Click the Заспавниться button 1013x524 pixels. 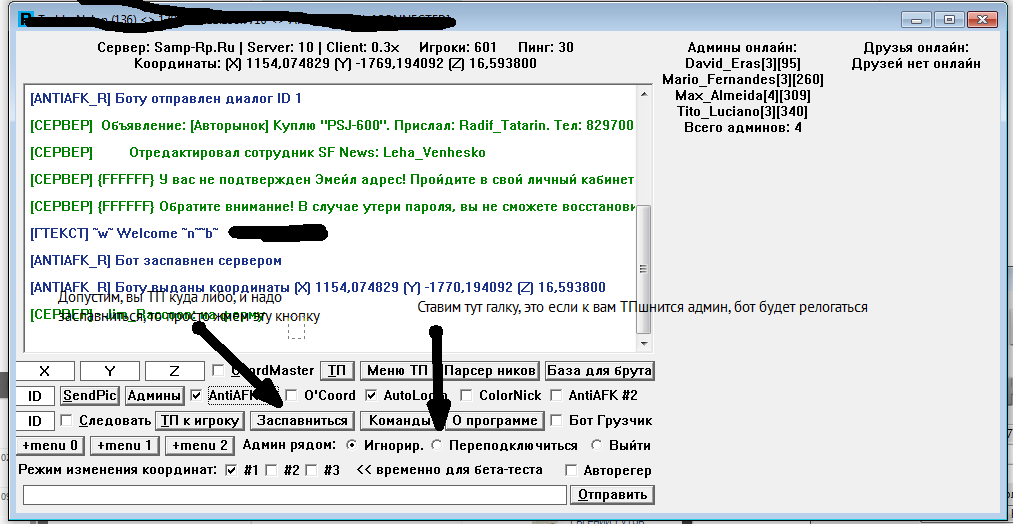pyautogui.click(x=300, y=420)
